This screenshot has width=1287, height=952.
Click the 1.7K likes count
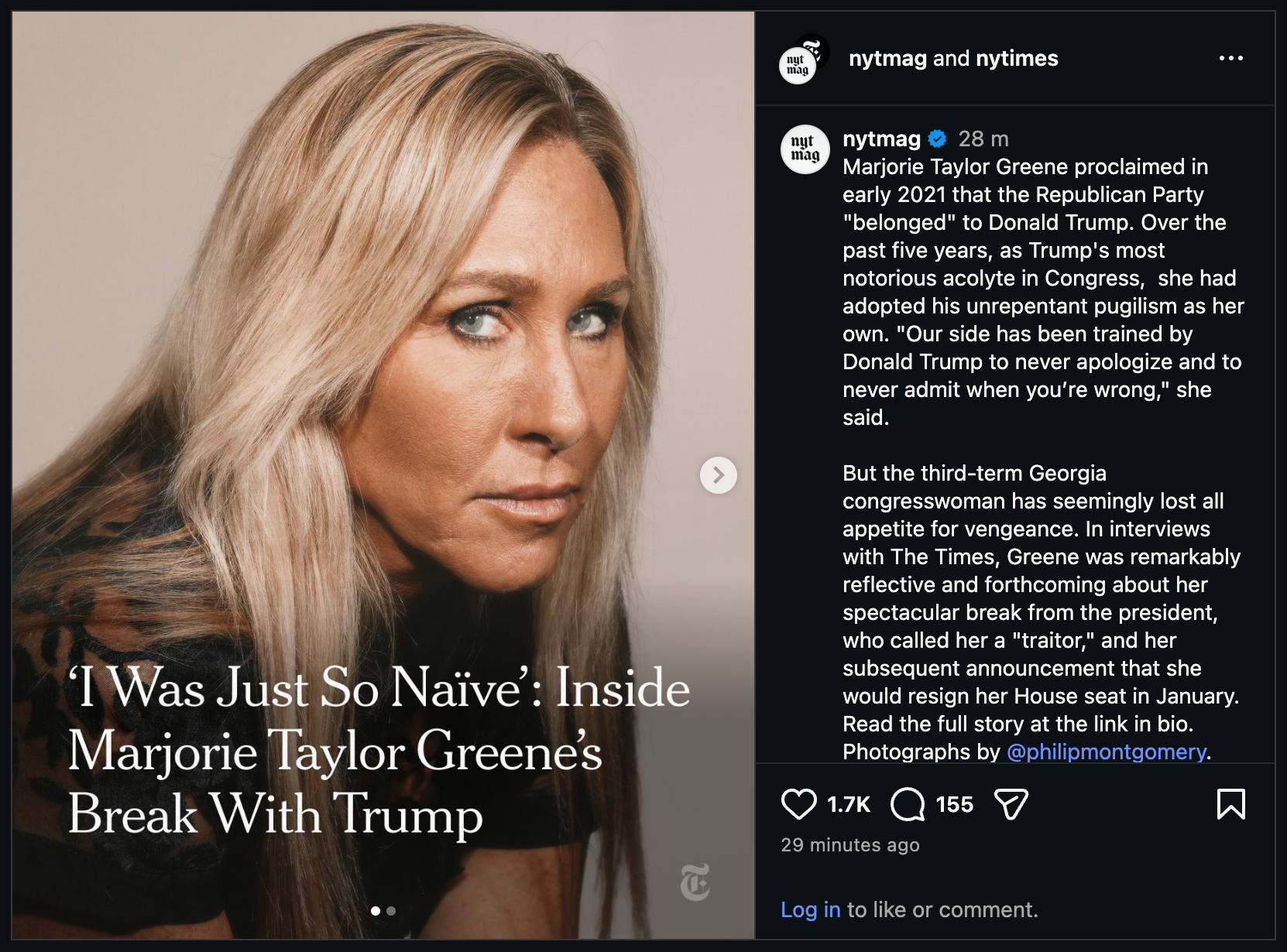[x=849, y=804]
